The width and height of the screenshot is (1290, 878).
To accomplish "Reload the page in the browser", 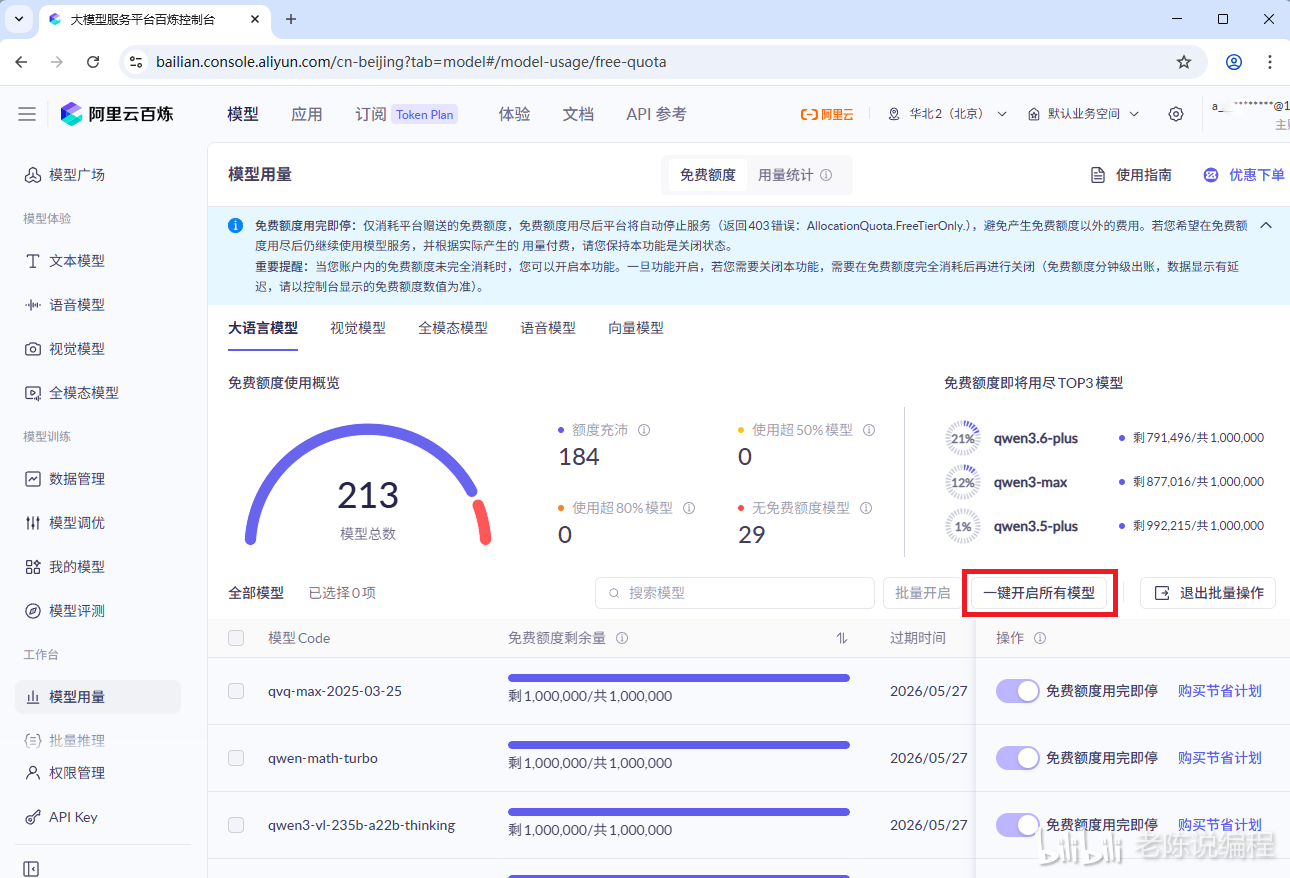I will (93, 62).
